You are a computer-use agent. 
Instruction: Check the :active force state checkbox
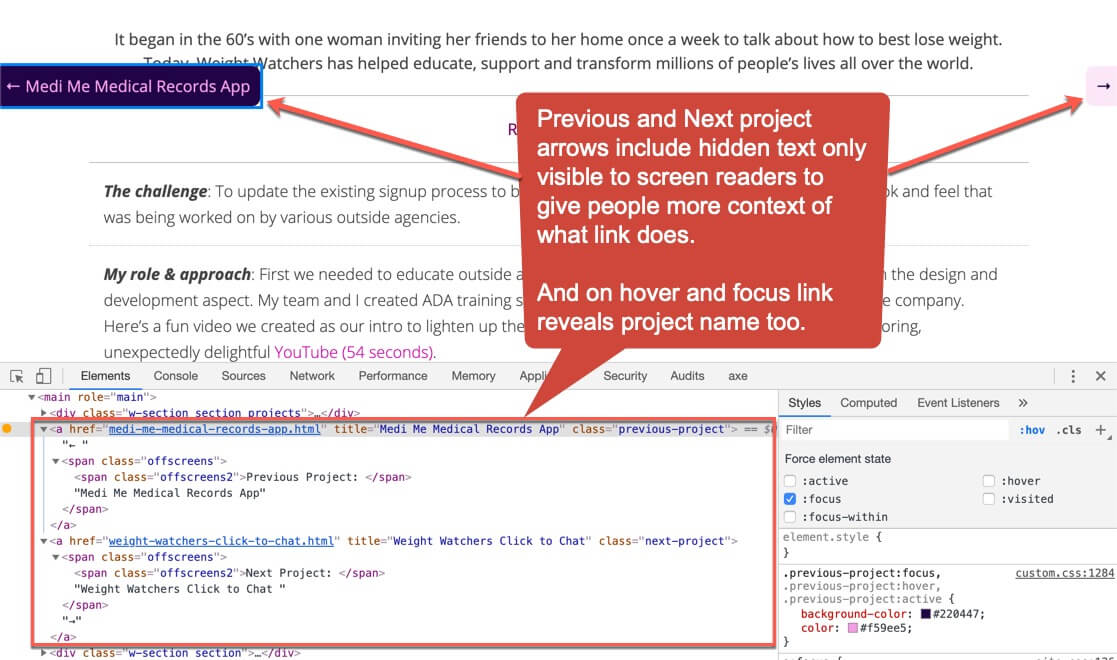[790, 481]
